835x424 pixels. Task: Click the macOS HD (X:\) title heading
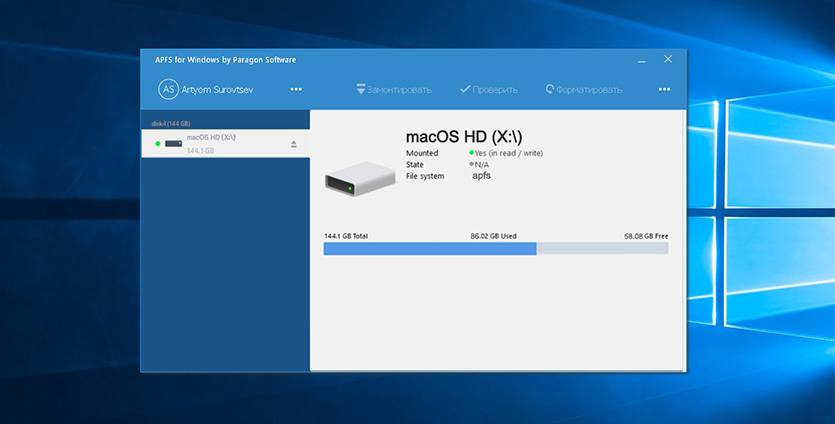tap(464, 137)
